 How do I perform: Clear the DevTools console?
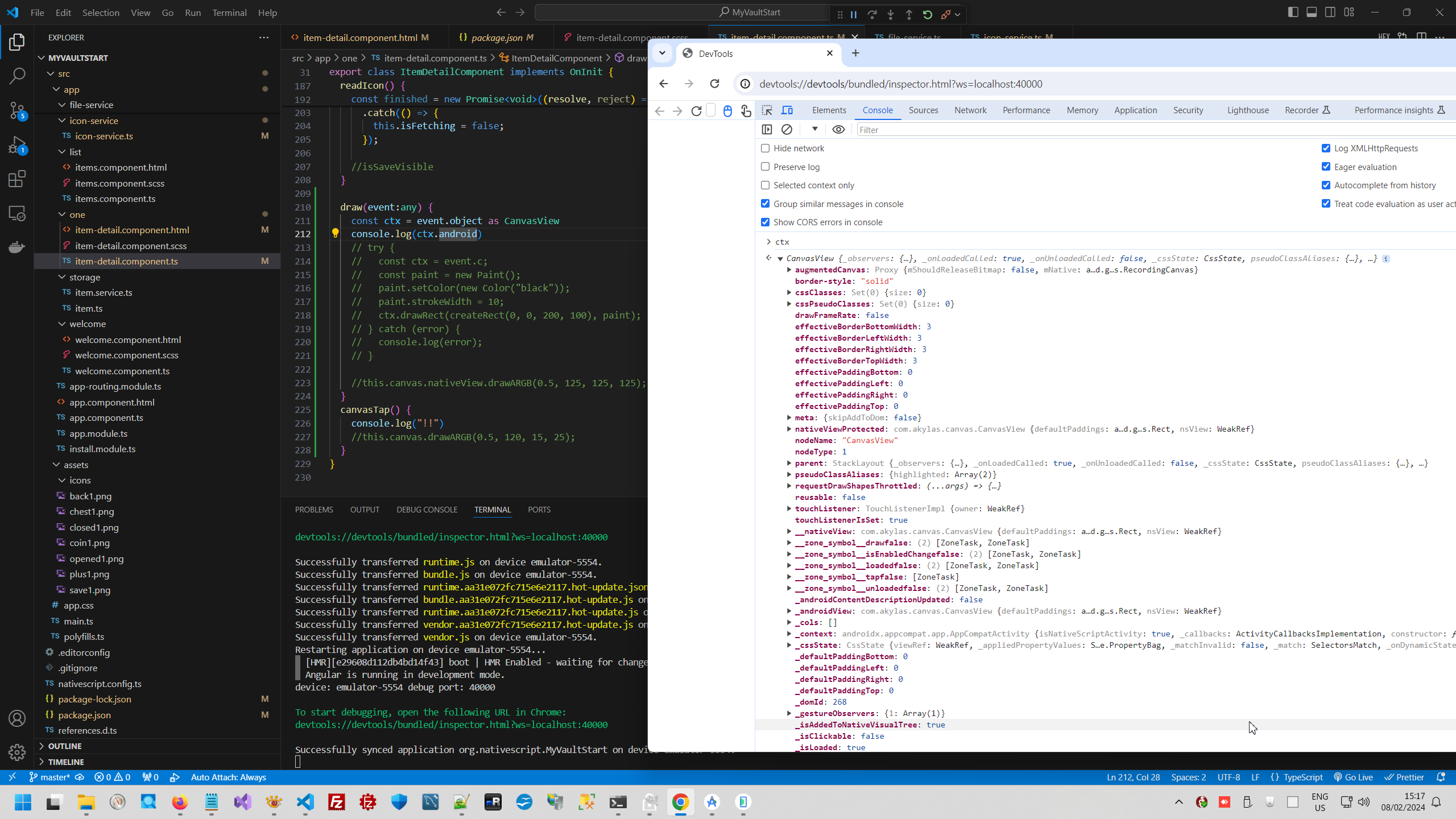coord(787,130)
